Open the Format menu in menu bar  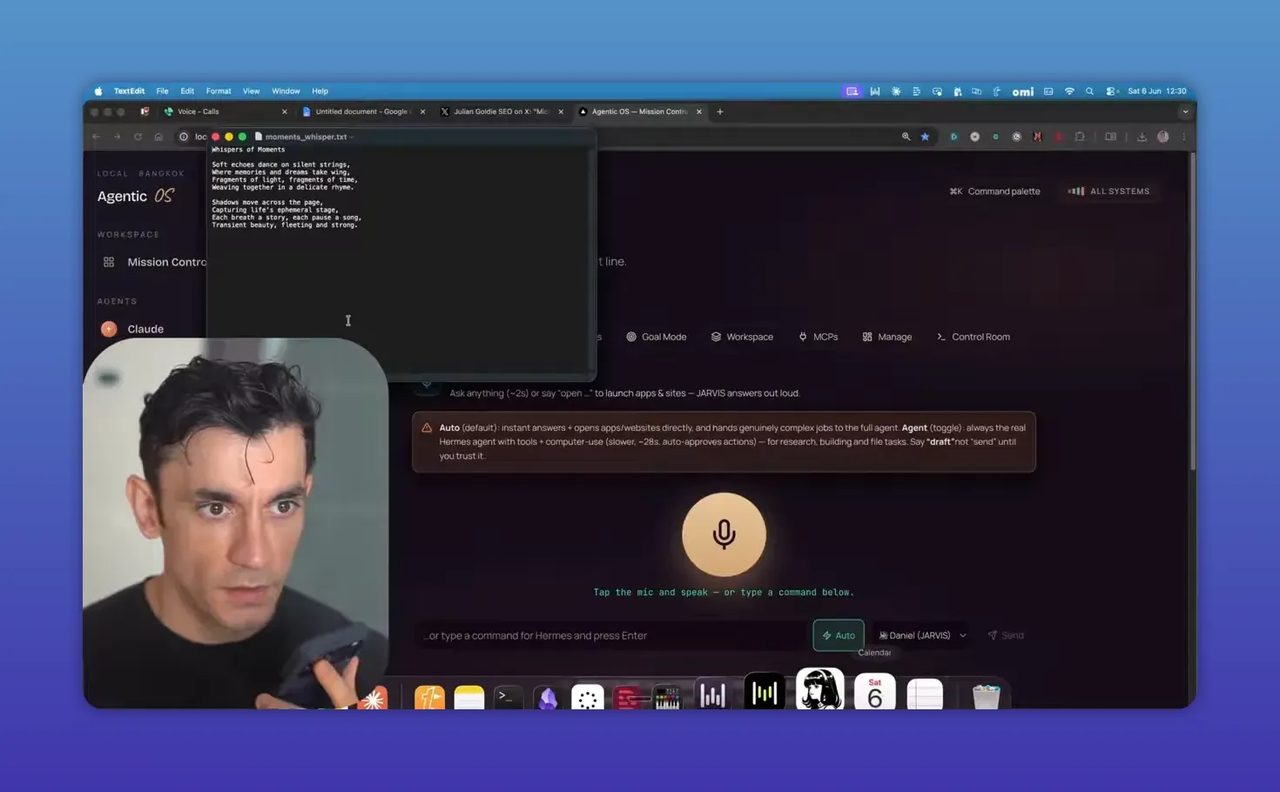(x=218, y=91)
